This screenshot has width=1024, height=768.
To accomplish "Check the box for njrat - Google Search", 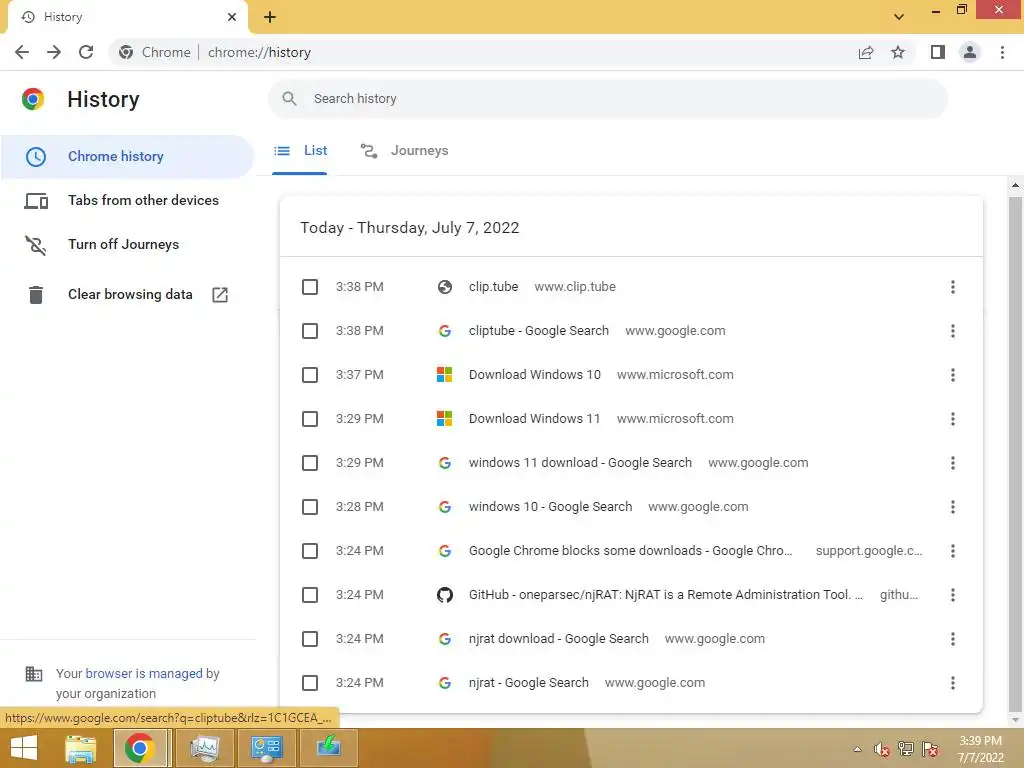I will pyautogui.click(x=310, y=683).
